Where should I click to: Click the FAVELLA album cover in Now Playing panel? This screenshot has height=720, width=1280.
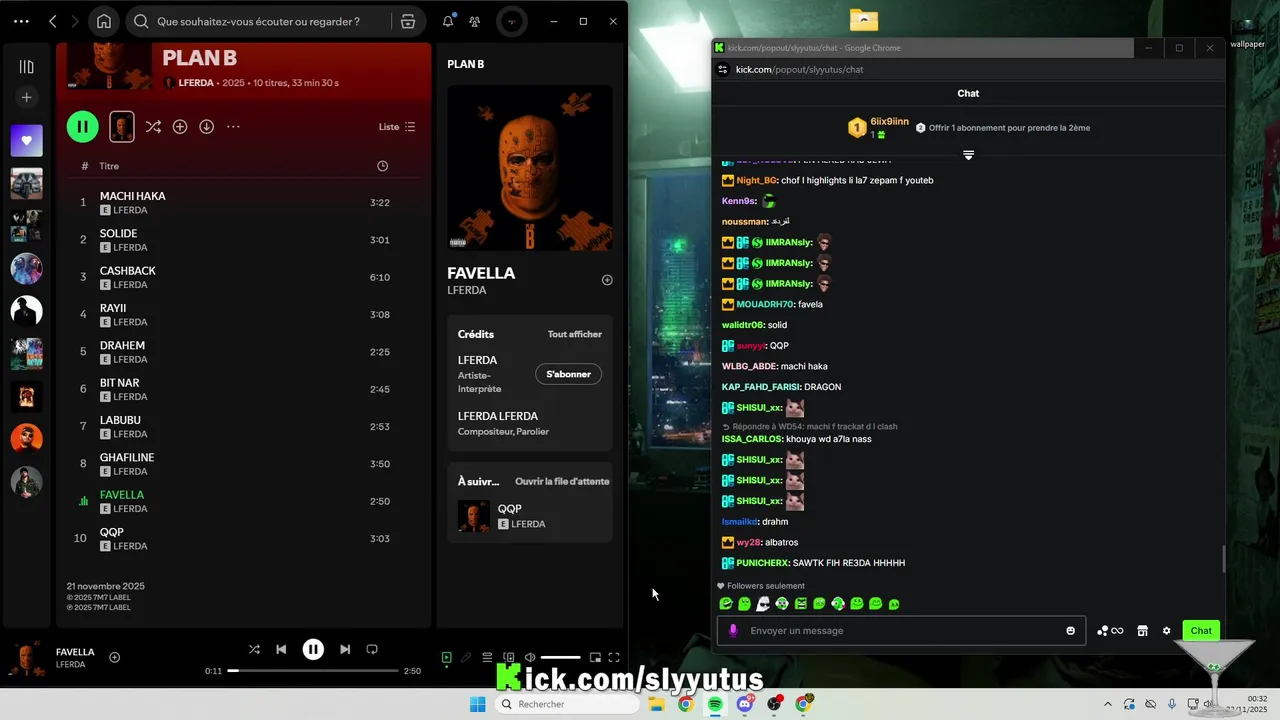point(530,168)
